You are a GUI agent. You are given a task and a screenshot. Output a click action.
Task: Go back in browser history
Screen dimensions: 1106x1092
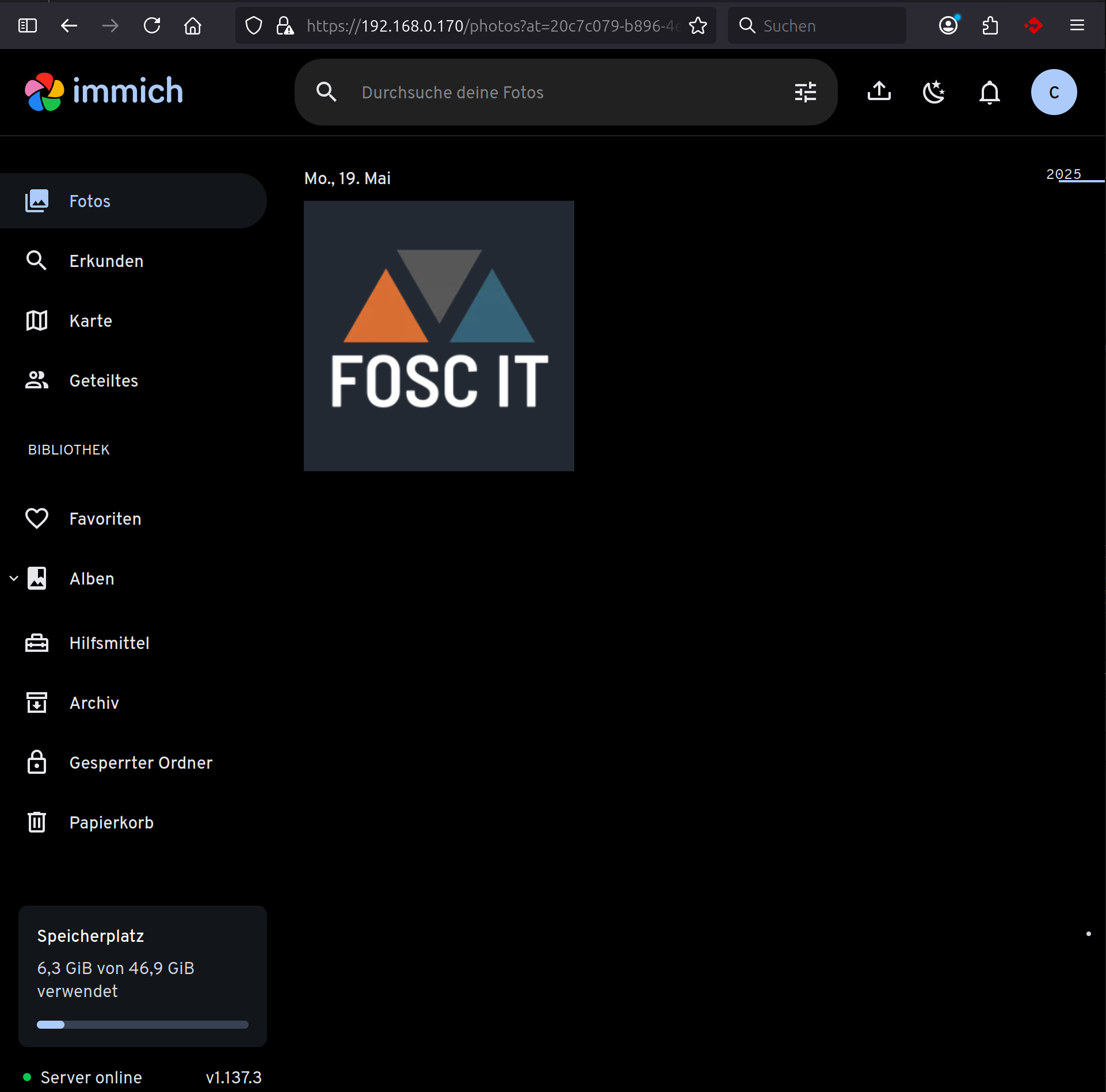[69, 25]
